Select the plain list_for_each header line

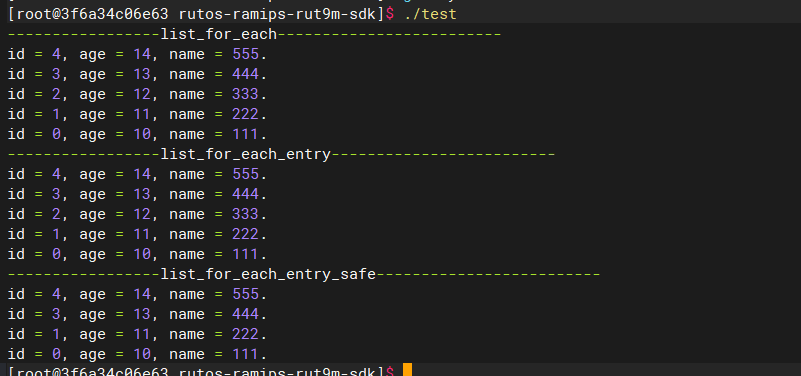[x=254, y=34]
